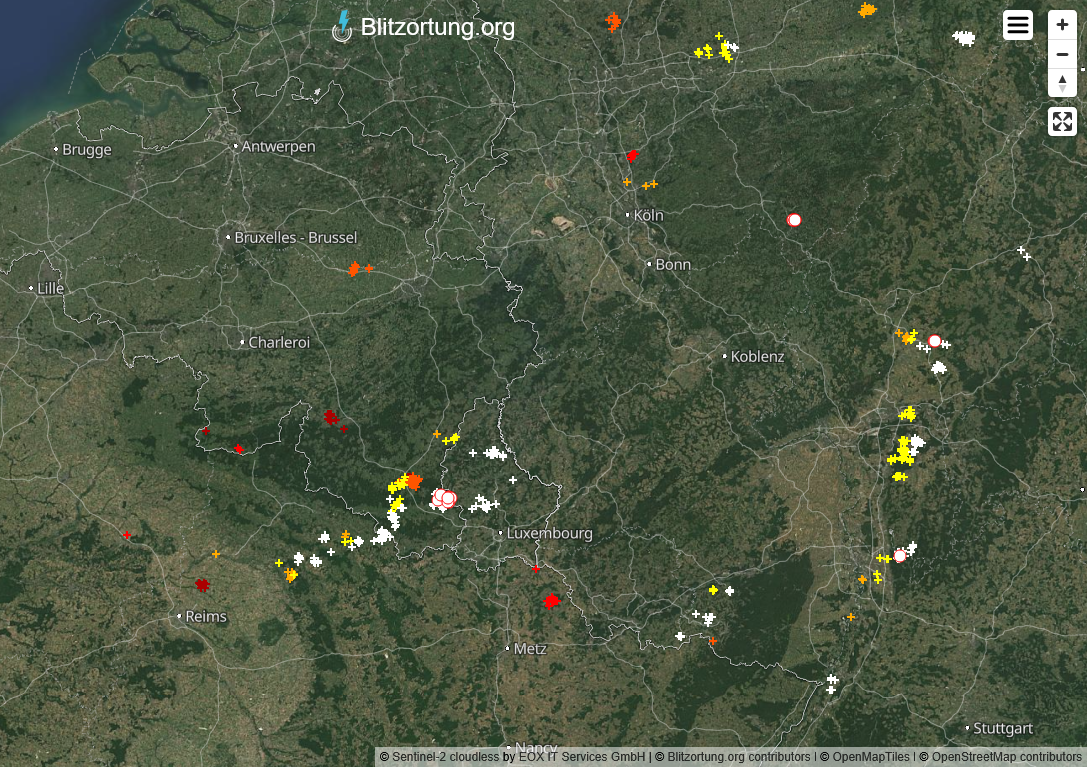The height and width of the screenshot is (767, 1087).
Task: Click the Blitzortung.org lightning logo
Action: point(342,26)
